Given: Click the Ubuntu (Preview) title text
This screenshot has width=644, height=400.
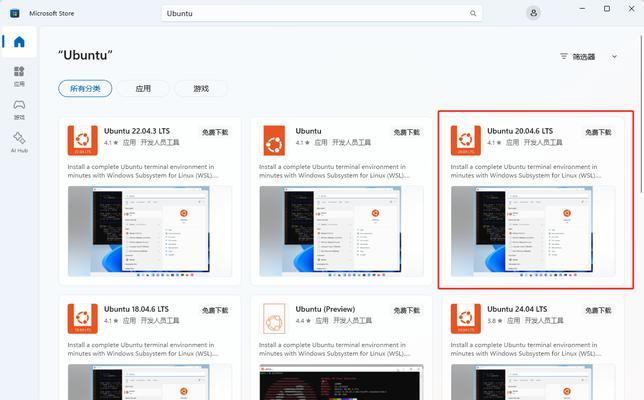Looking at the screenshot, I should coord(325,309).
